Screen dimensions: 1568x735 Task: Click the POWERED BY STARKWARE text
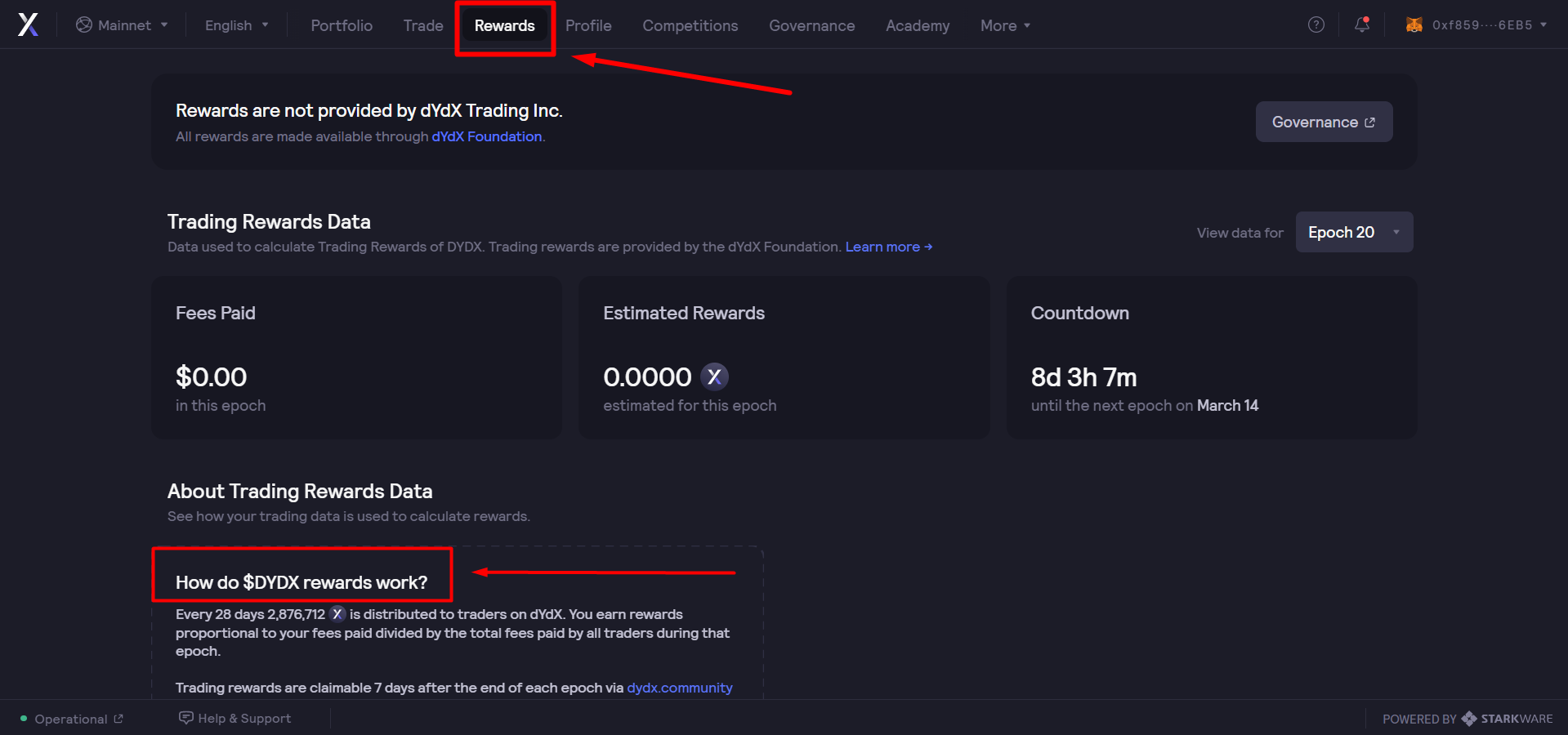coord(1467,719)
